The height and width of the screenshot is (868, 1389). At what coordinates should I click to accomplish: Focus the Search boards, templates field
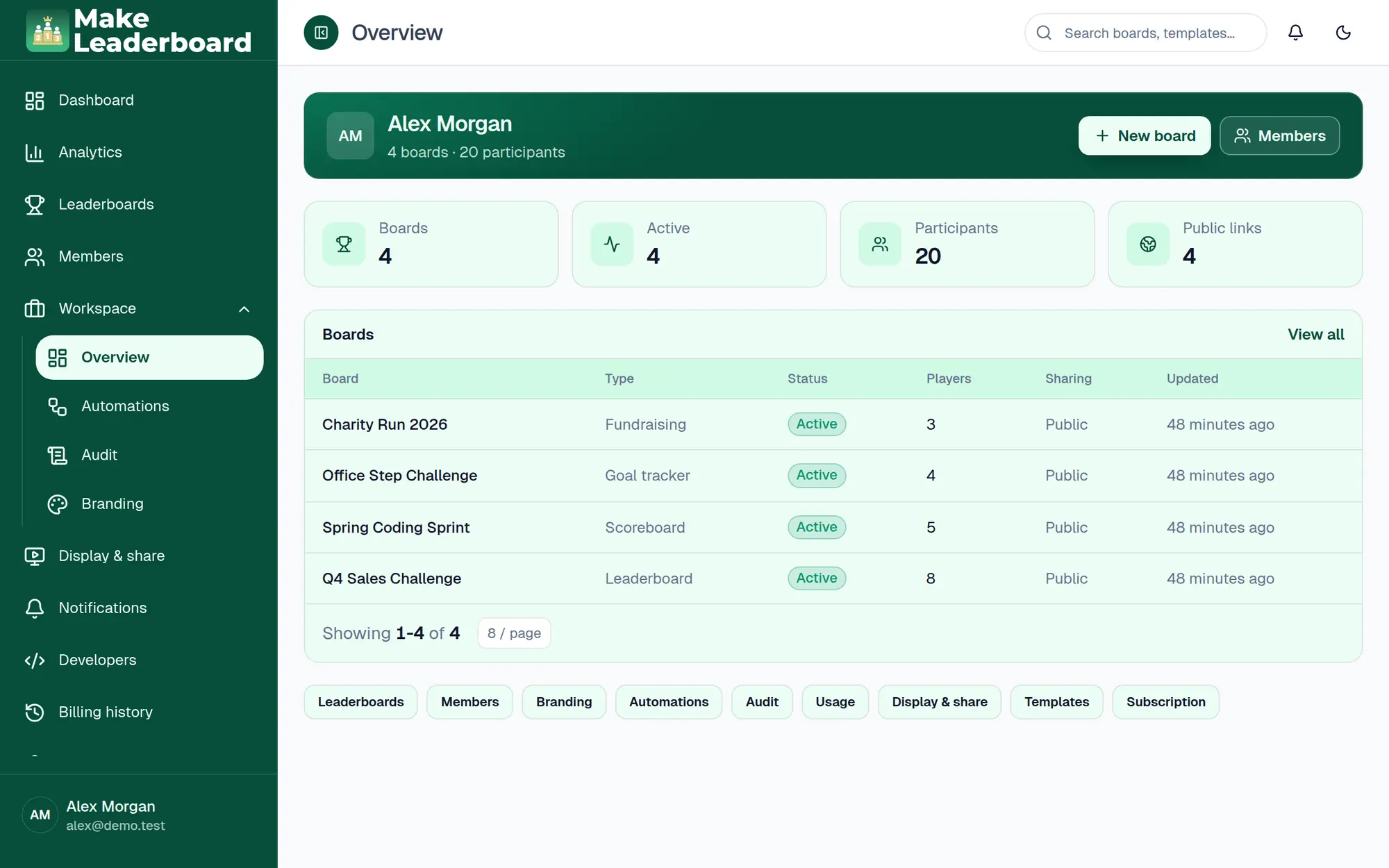1145,33
